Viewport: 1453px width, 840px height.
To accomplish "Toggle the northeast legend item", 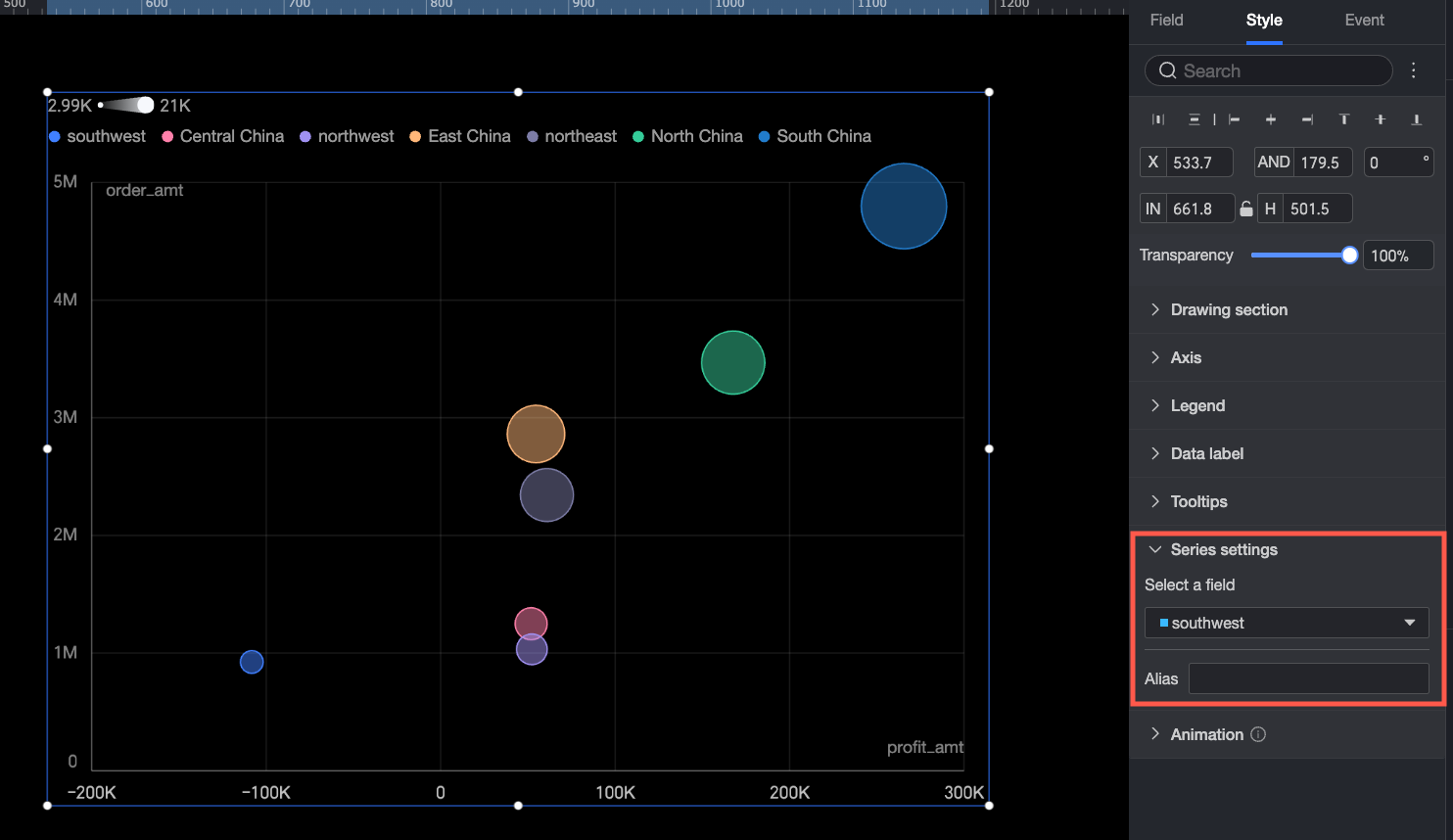I will click(572, 136).
